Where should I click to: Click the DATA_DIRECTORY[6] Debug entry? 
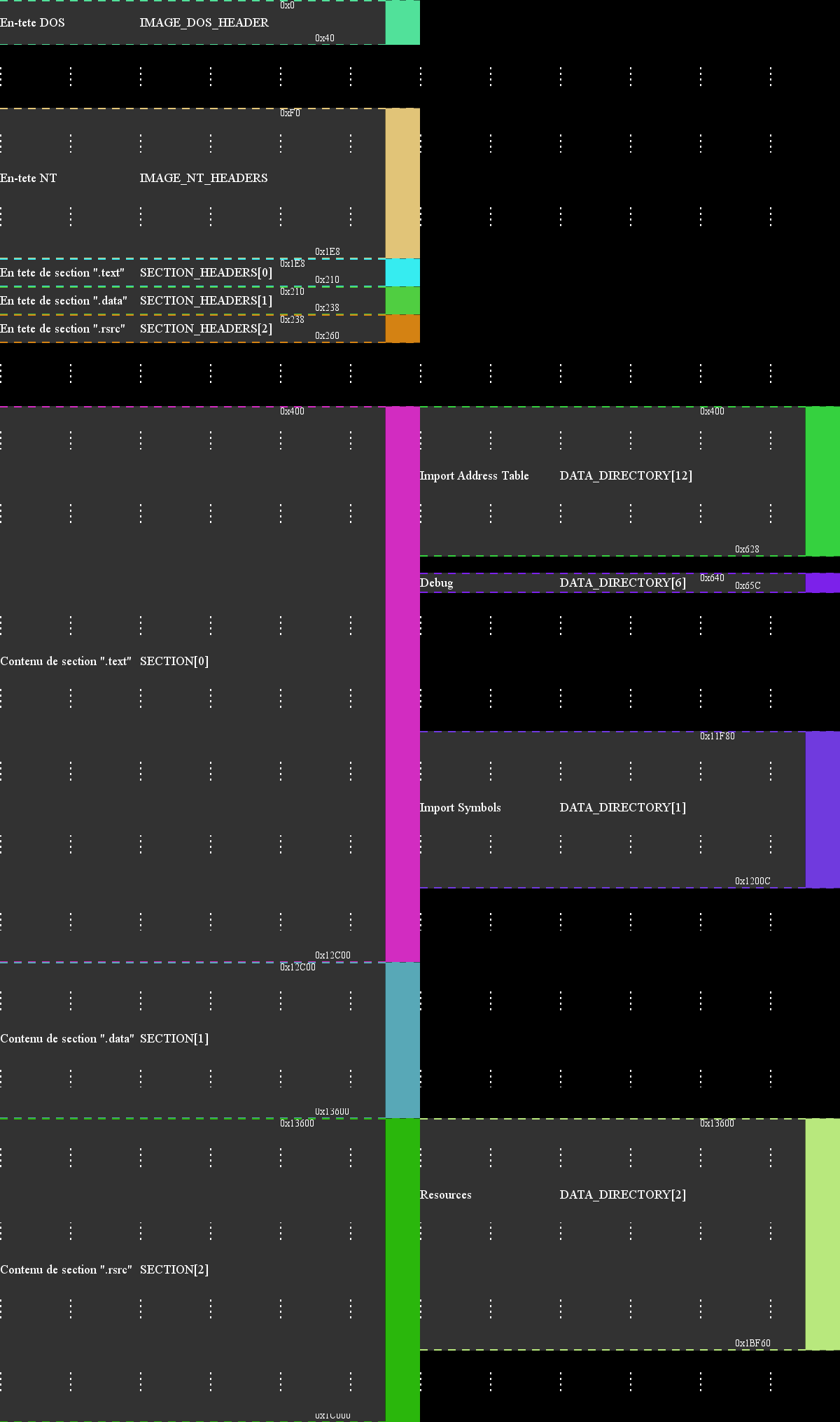[x=622, y=583]
